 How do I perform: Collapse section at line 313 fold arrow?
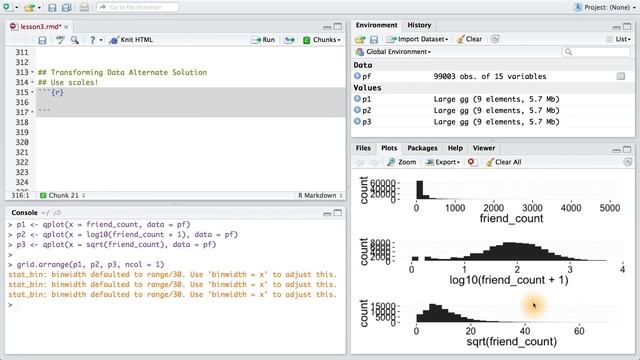coord(32,72)
